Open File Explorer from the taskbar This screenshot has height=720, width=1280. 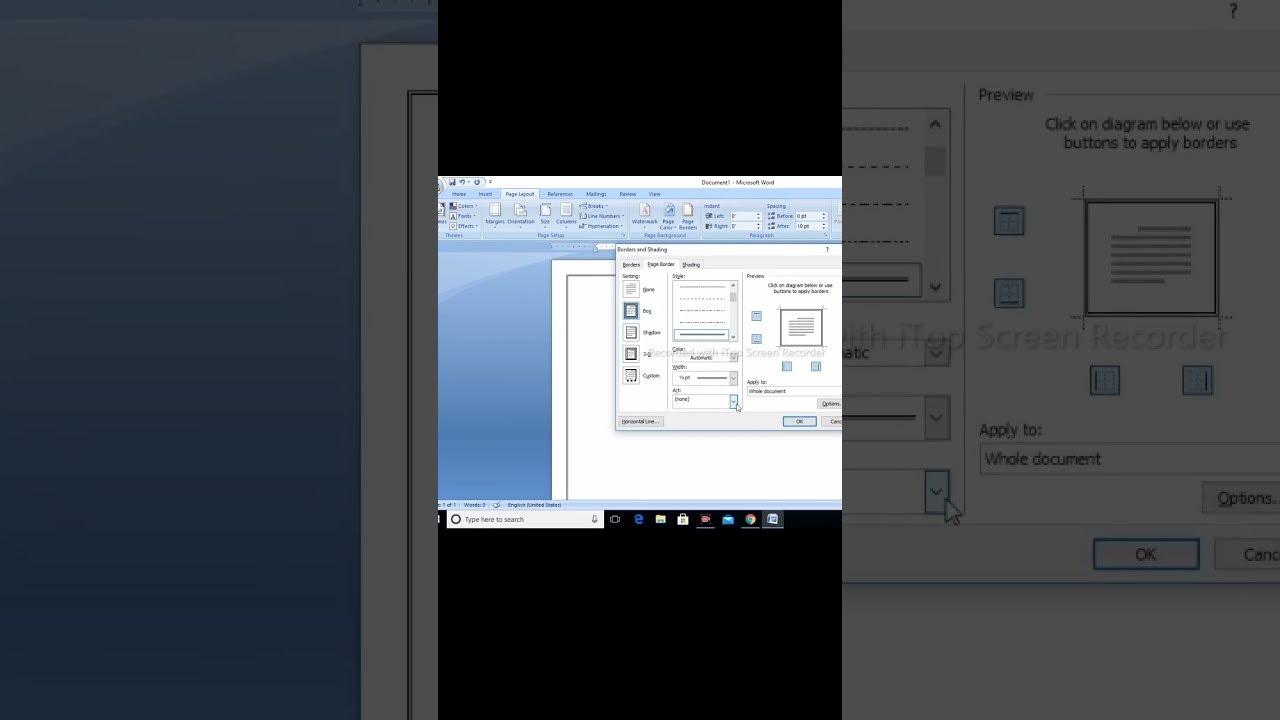[660, 519]
